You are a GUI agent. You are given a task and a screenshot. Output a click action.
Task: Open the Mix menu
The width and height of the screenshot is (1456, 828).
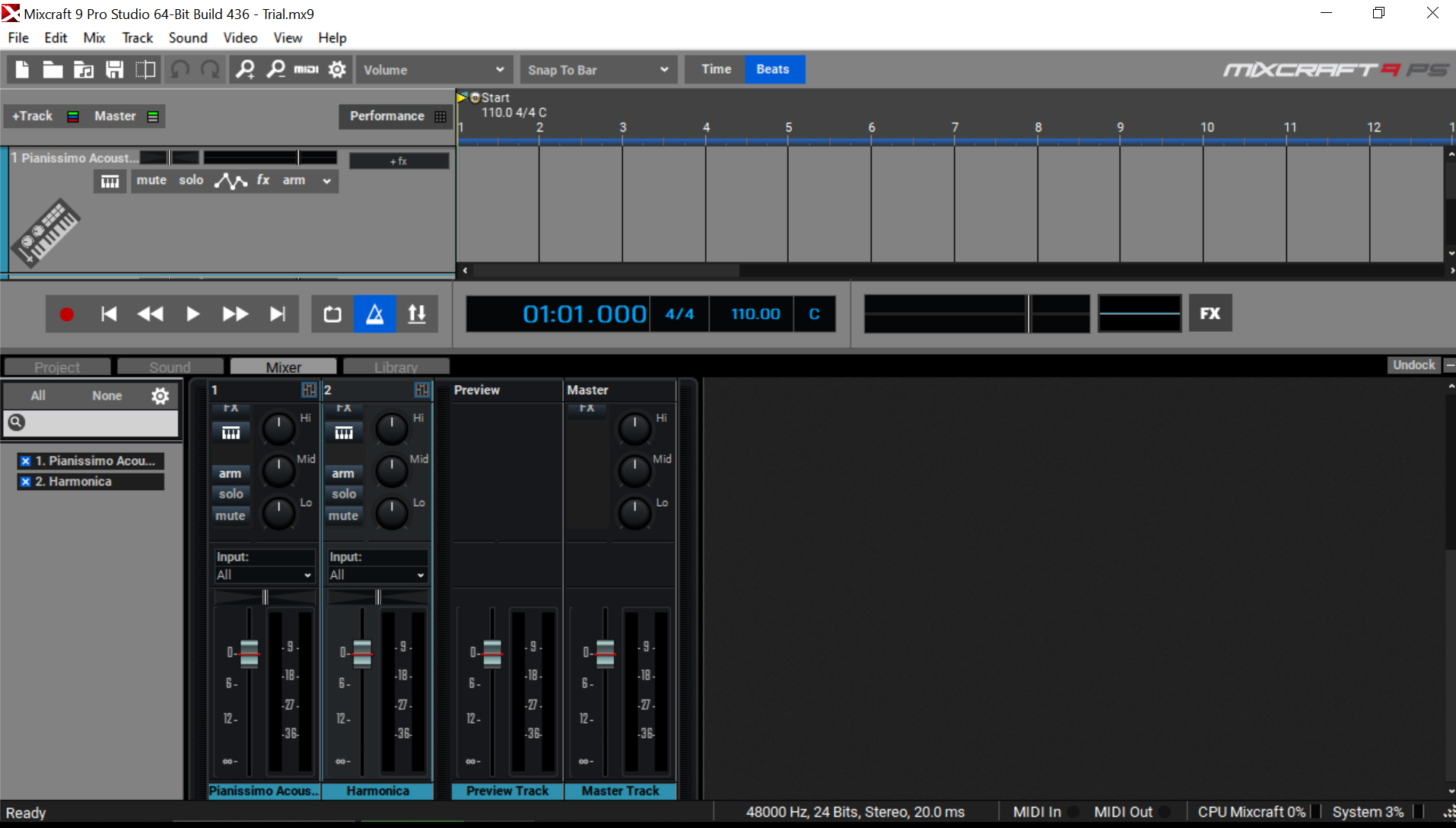tap(94, 38)
